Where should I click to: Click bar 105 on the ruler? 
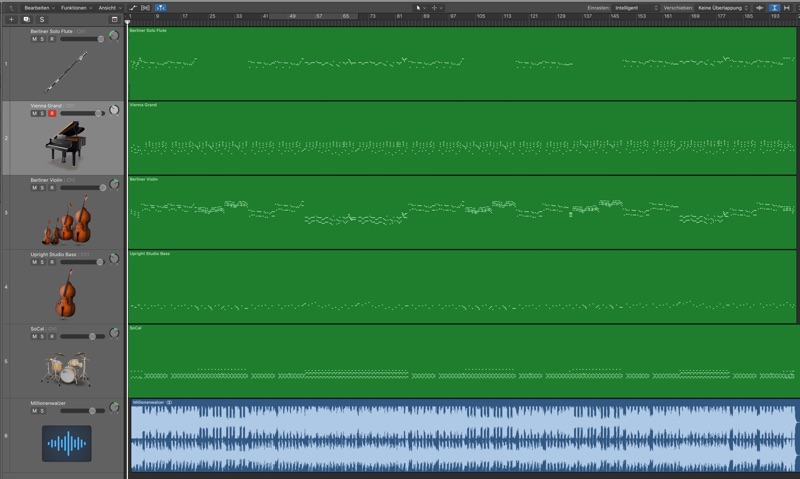(x=481, y=16)
